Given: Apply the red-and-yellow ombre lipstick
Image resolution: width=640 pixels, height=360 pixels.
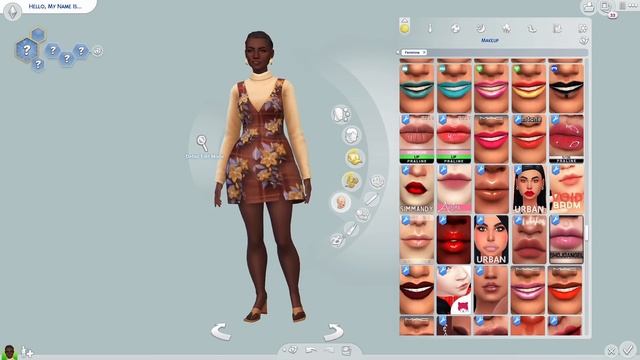Looking at the screenshot, I should [529, 88].
